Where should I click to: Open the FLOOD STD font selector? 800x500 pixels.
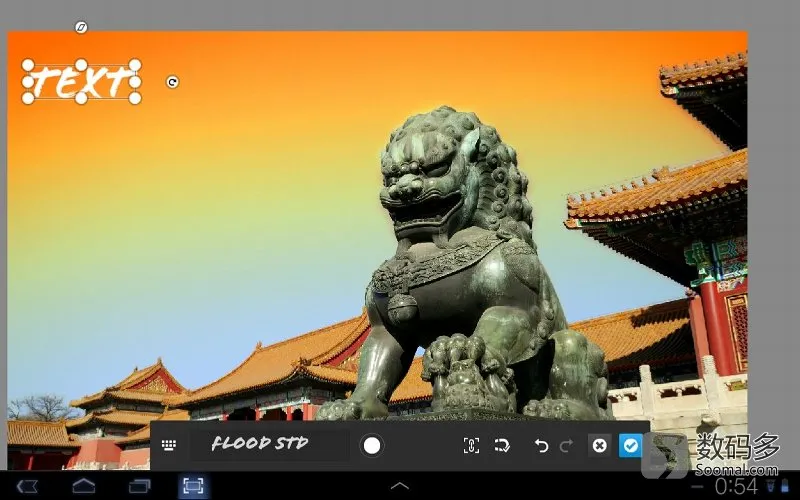point(270,445)
